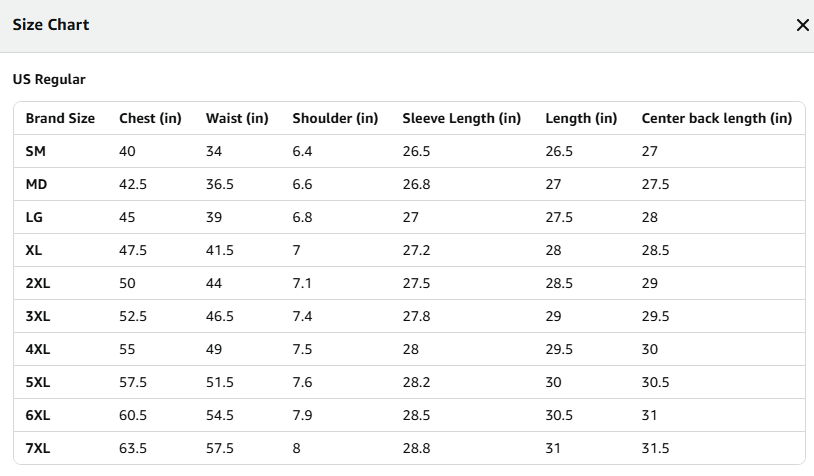Select the LG size row label
The height and width of the screenshot is (476, 814).
coord(34,217)
